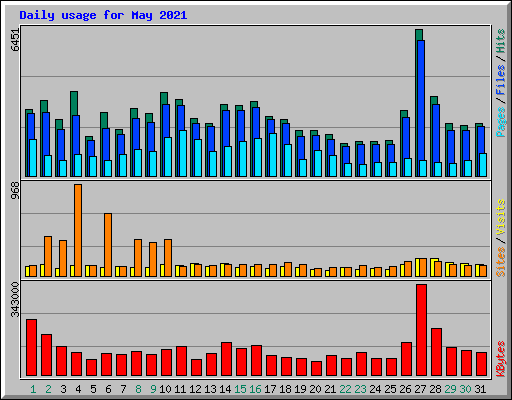Click the "Hits" legend label
512x400 pixels.
pos(500,41)
